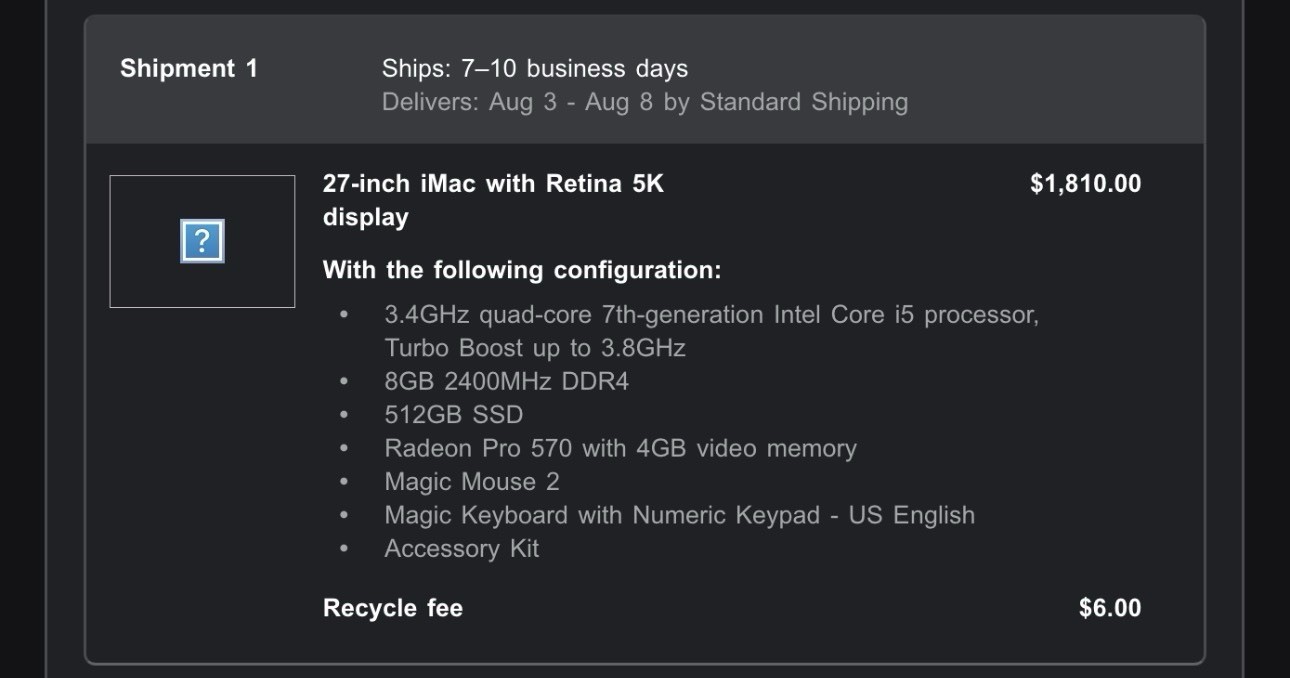Select the 3.4GHz quad-core Intel Core i5 line
The width and height of the screenshot is (1290, 678).
[711, 315]
